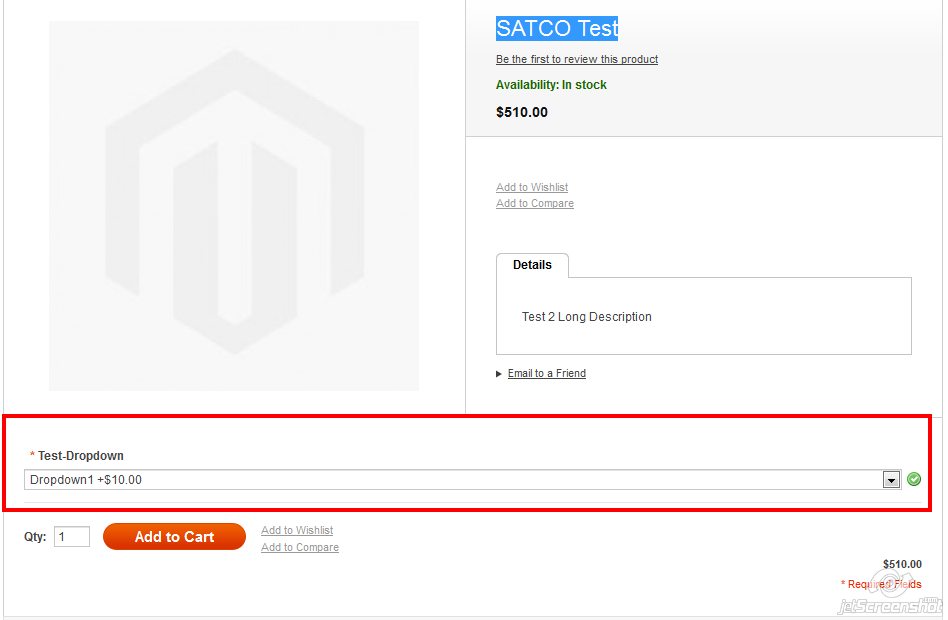Click the Add to Cart button
This screenshot has height=620, width=948.
[x=174, y=537]
